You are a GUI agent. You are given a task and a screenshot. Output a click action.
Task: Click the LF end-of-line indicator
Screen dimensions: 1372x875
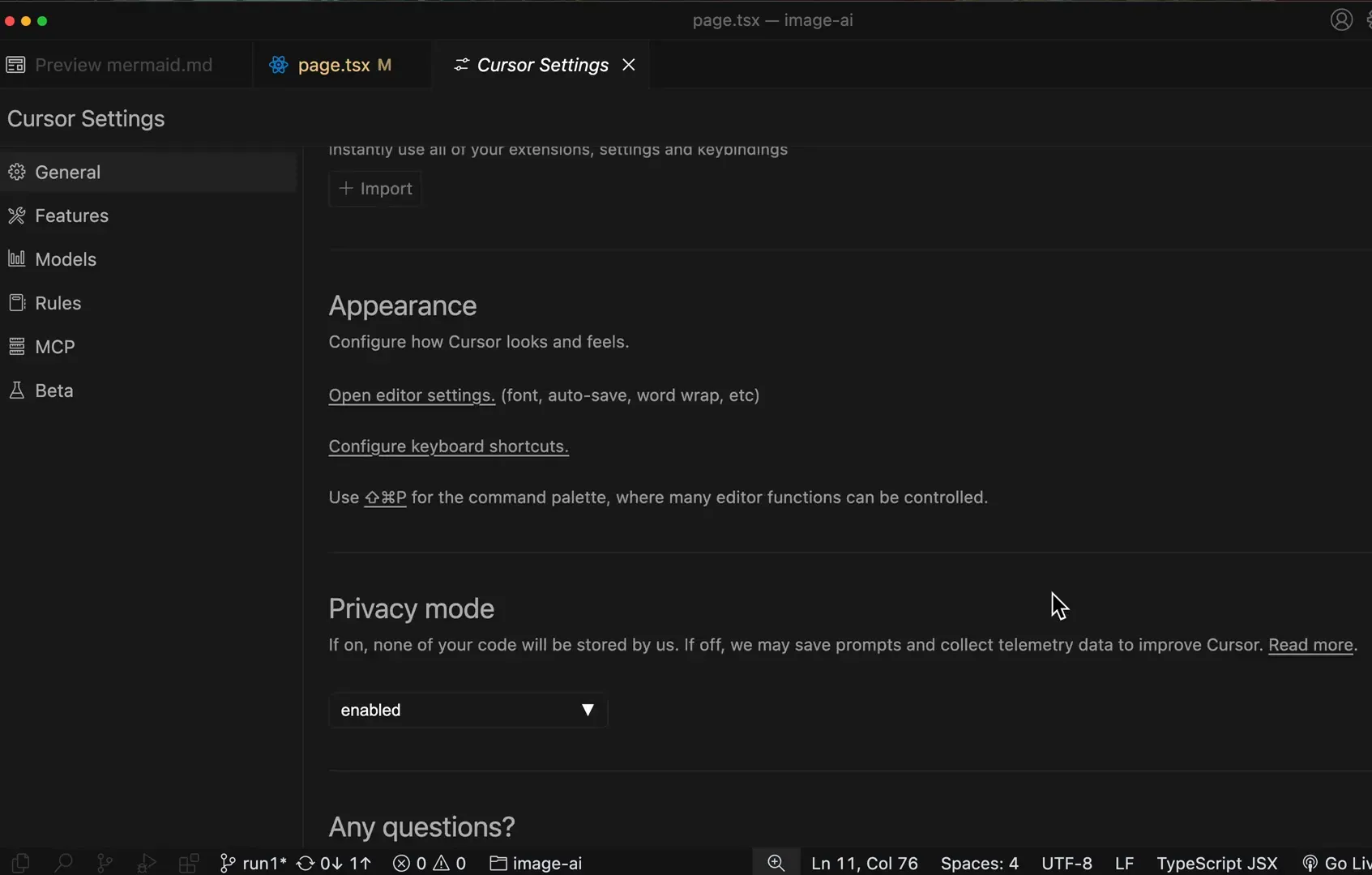pos(1124,864)
